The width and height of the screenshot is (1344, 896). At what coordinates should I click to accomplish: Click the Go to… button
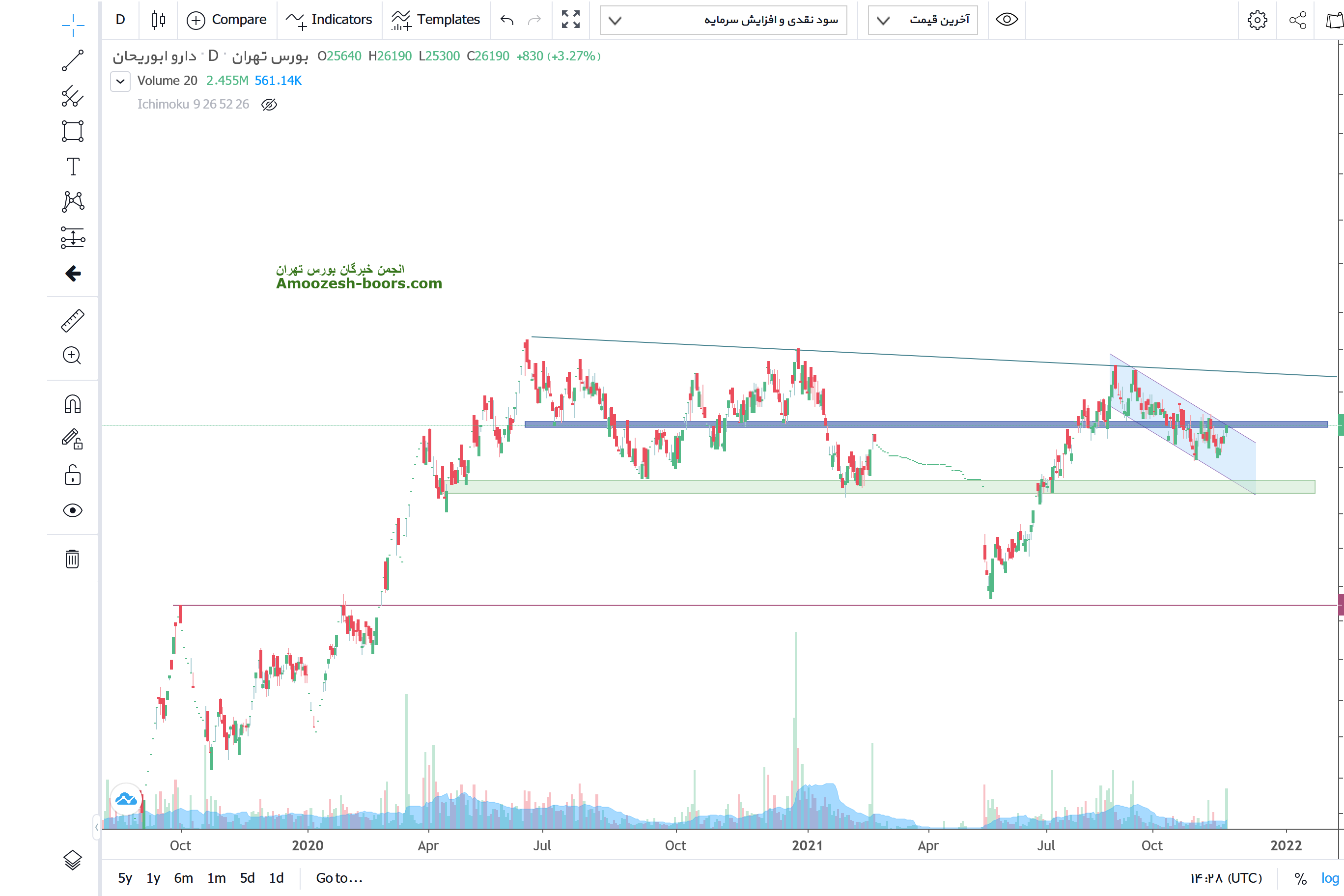click(339, 878)
